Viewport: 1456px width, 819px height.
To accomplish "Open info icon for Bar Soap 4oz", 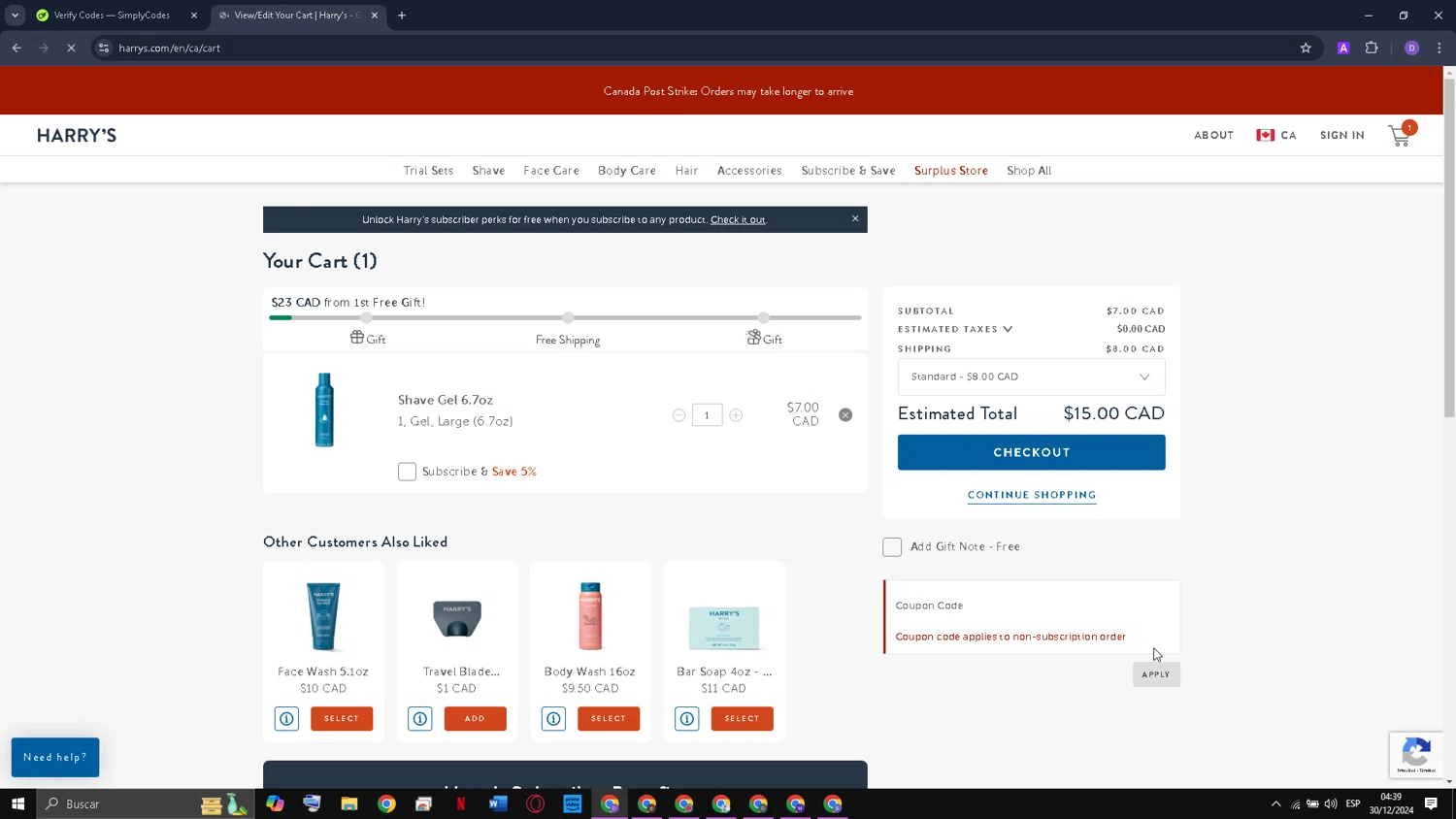I will click(687, 719).
